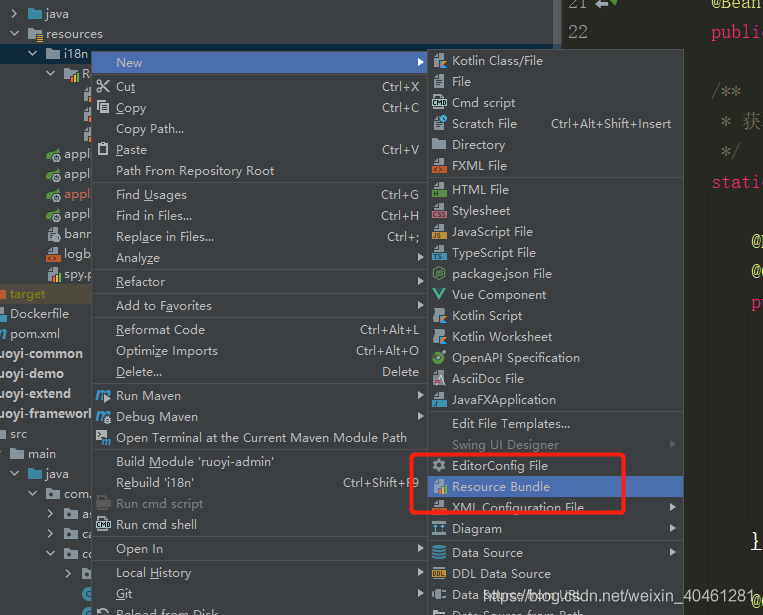This screenshot has height=615, width=763.
Task: Click the EditorConfig gear icon
Action: click(x=439, y=465)
